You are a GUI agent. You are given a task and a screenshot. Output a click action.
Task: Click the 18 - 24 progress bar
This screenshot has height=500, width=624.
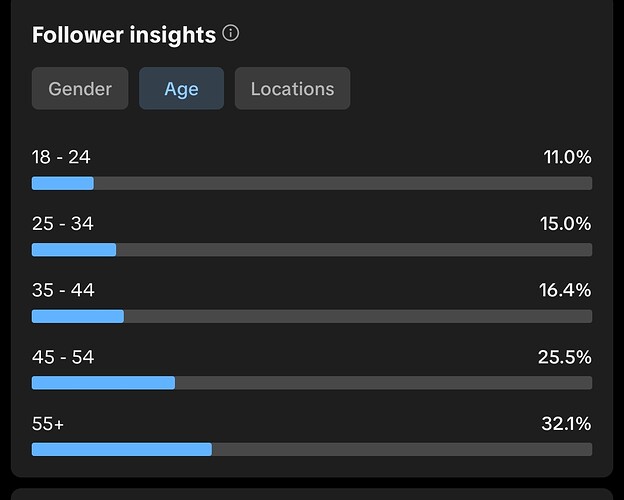tap(311, 183)
